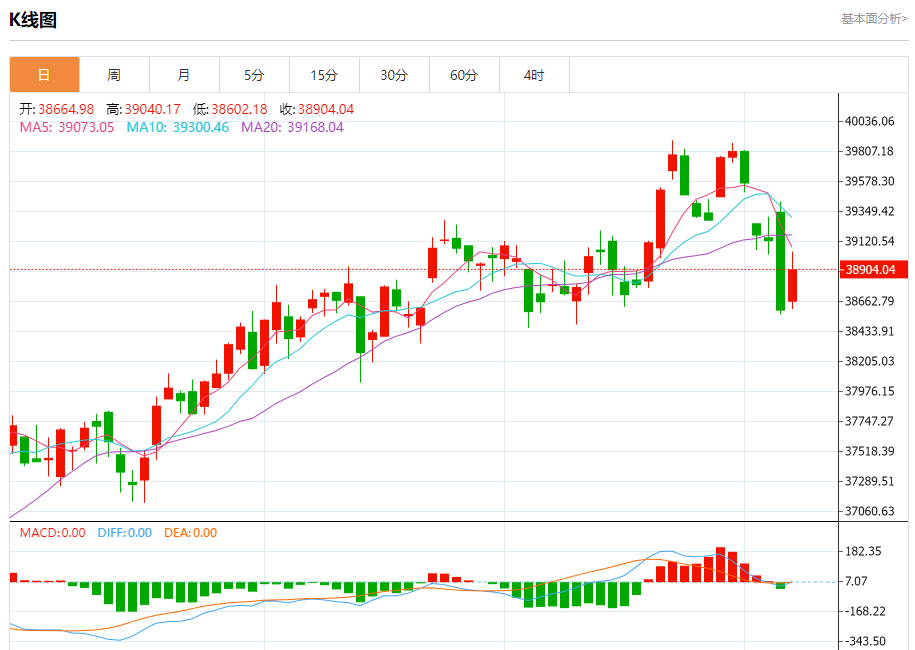Open the 基本面分析> link
Image resolution: width=915 pixels, height=650 pixels.
[874, 19]
